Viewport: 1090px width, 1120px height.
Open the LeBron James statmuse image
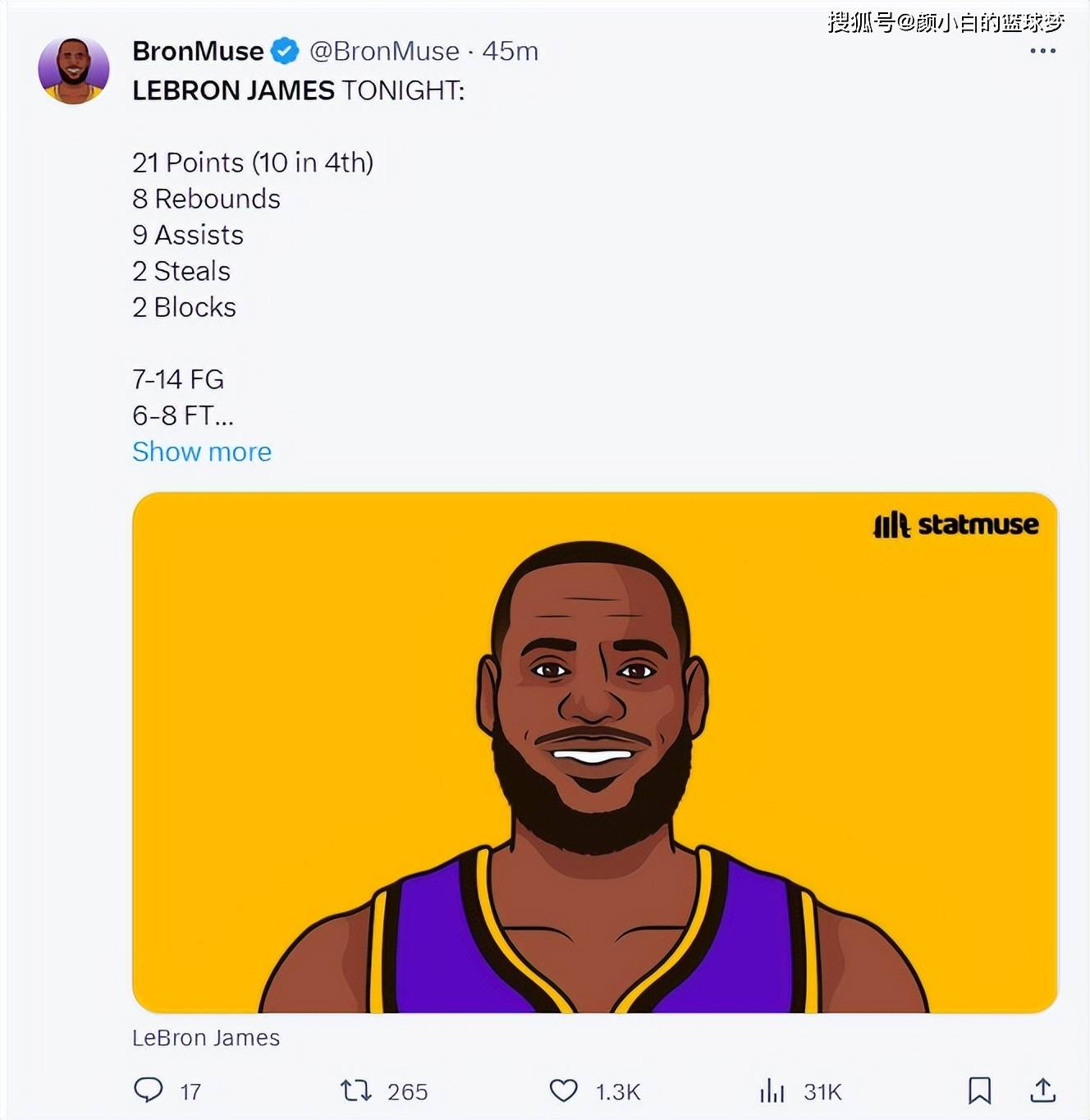[x=594, y=751]
